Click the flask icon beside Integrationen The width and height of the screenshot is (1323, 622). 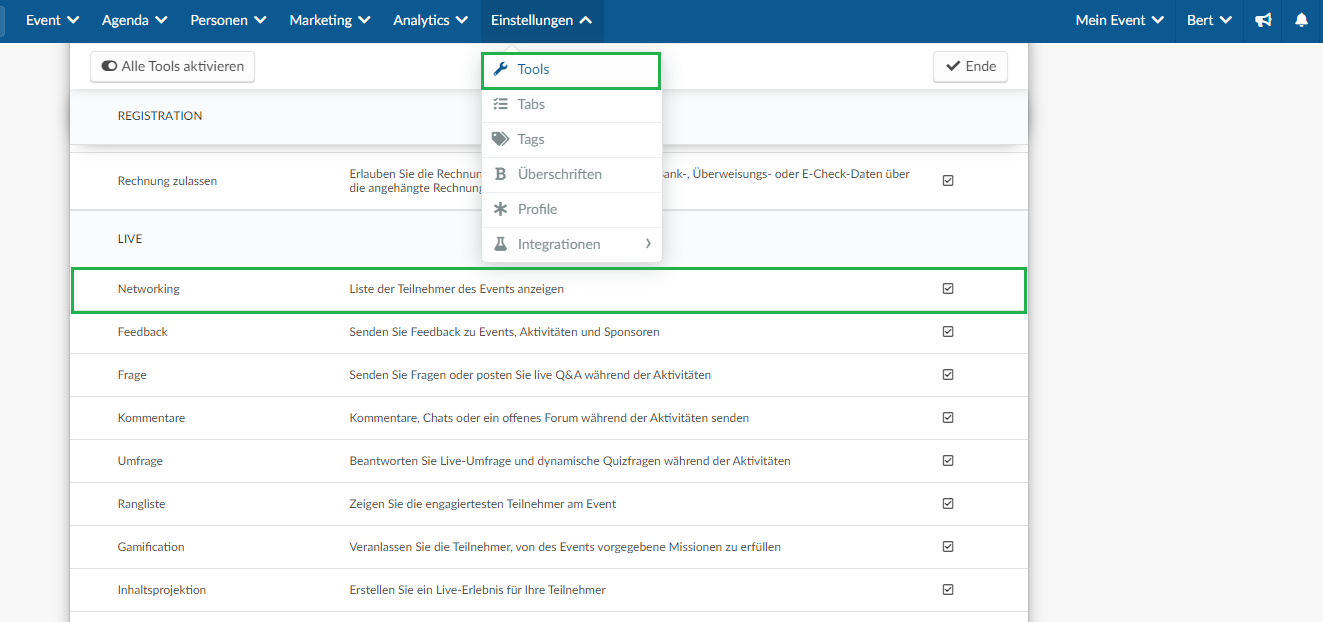coord(501,244)
